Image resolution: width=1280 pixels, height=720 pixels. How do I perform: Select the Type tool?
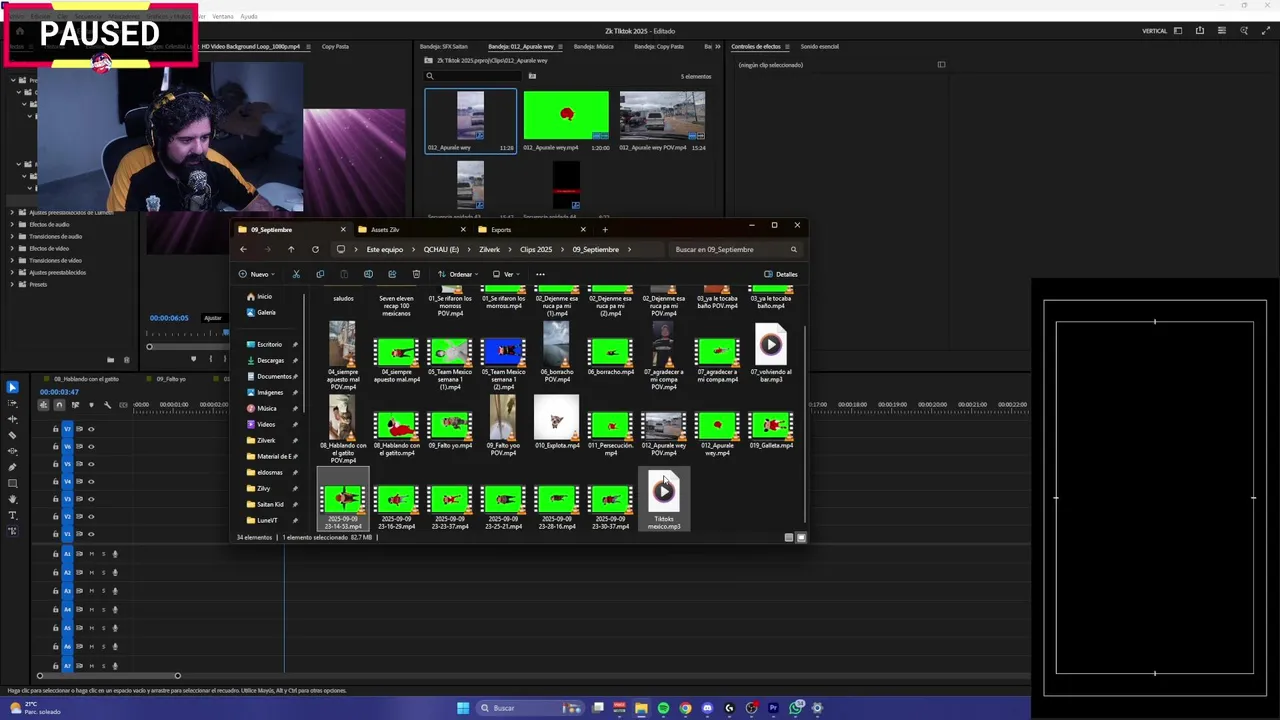pos(13,515)
